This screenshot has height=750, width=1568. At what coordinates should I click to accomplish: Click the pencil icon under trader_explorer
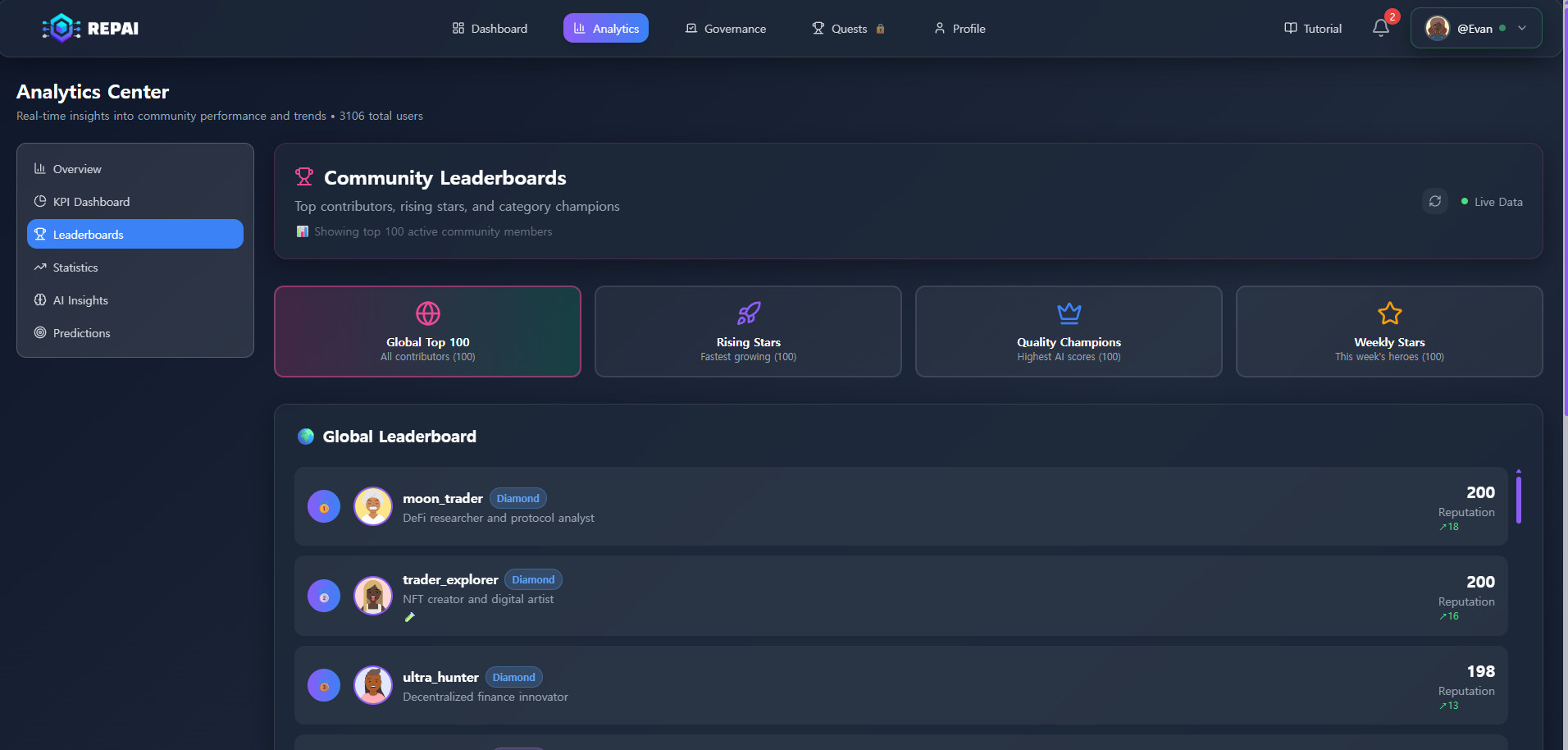pyautogui.click(x=410, y=617)
